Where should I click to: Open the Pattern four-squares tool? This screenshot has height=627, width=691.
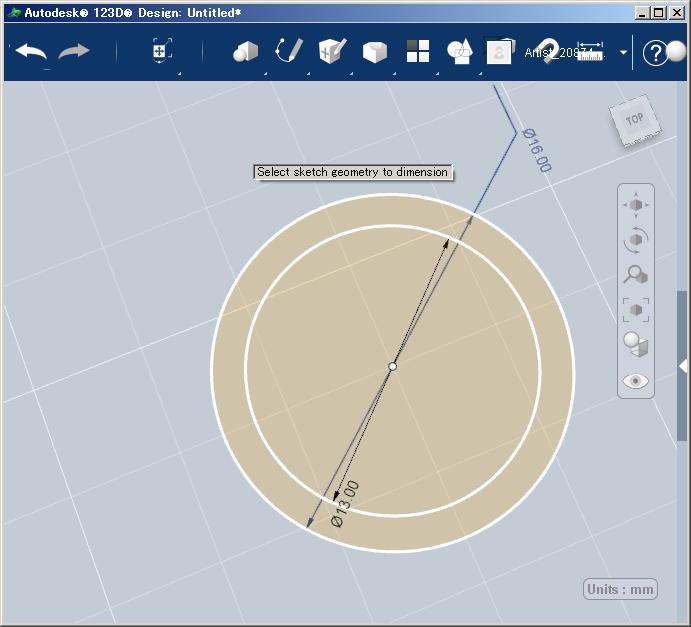coord(418,51)
